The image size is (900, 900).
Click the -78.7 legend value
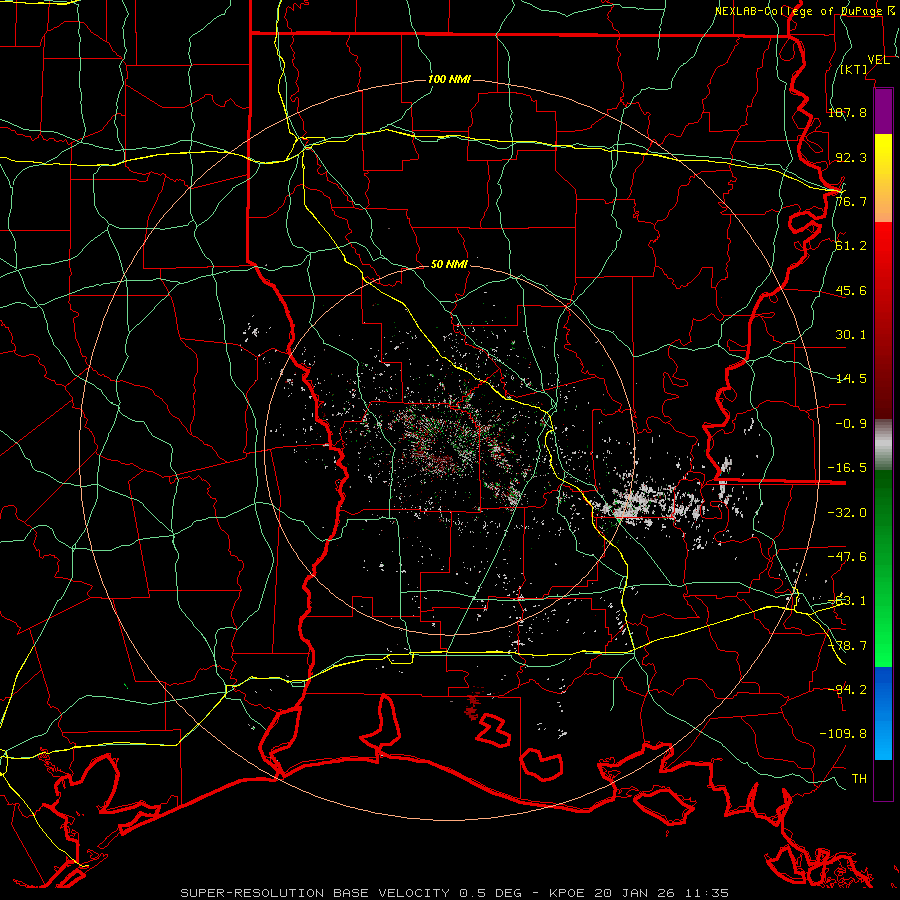click(x=847, y=646)
